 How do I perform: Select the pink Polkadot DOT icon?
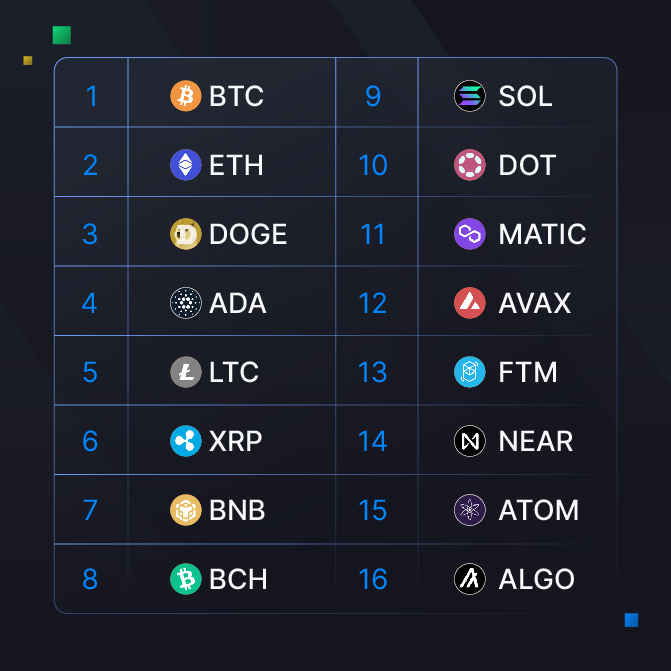(x=469, y=165)
